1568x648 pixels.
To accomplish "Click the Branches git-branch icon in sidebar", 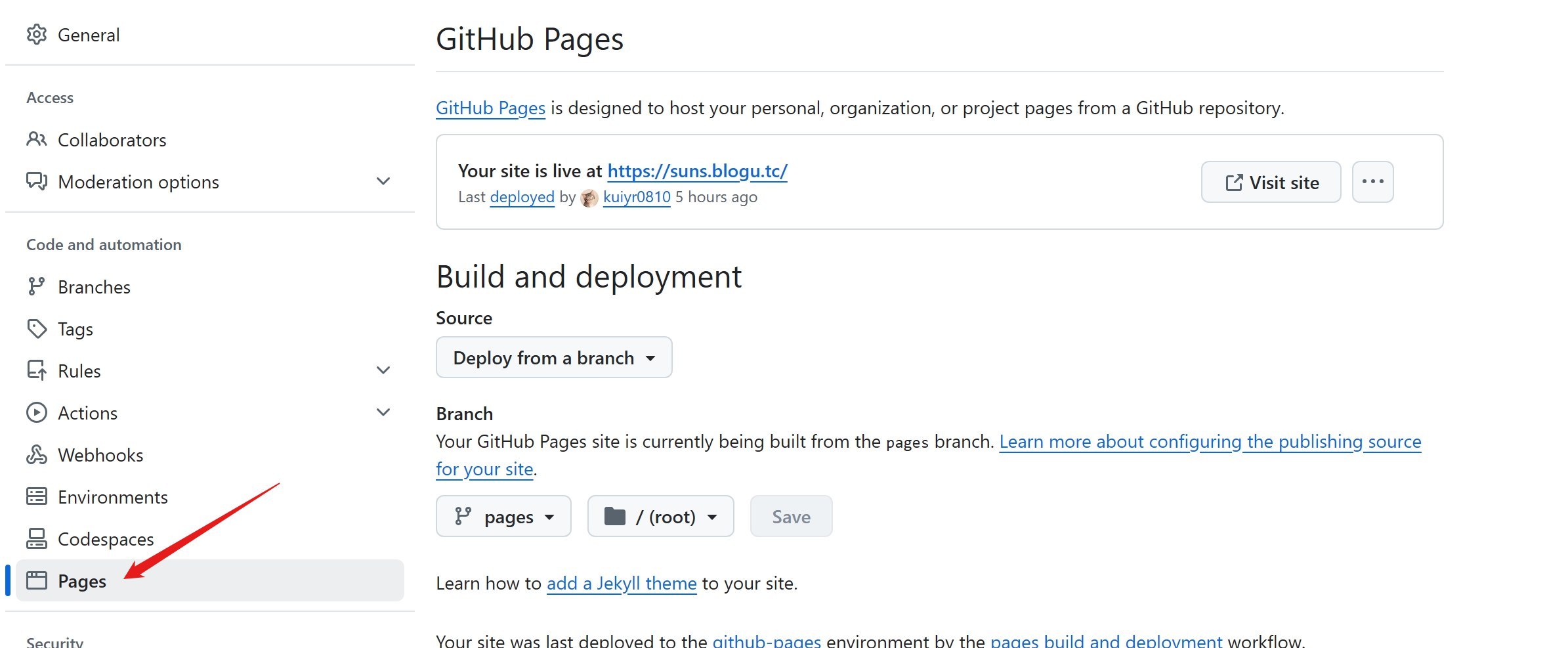I will (x=37, y=287).
